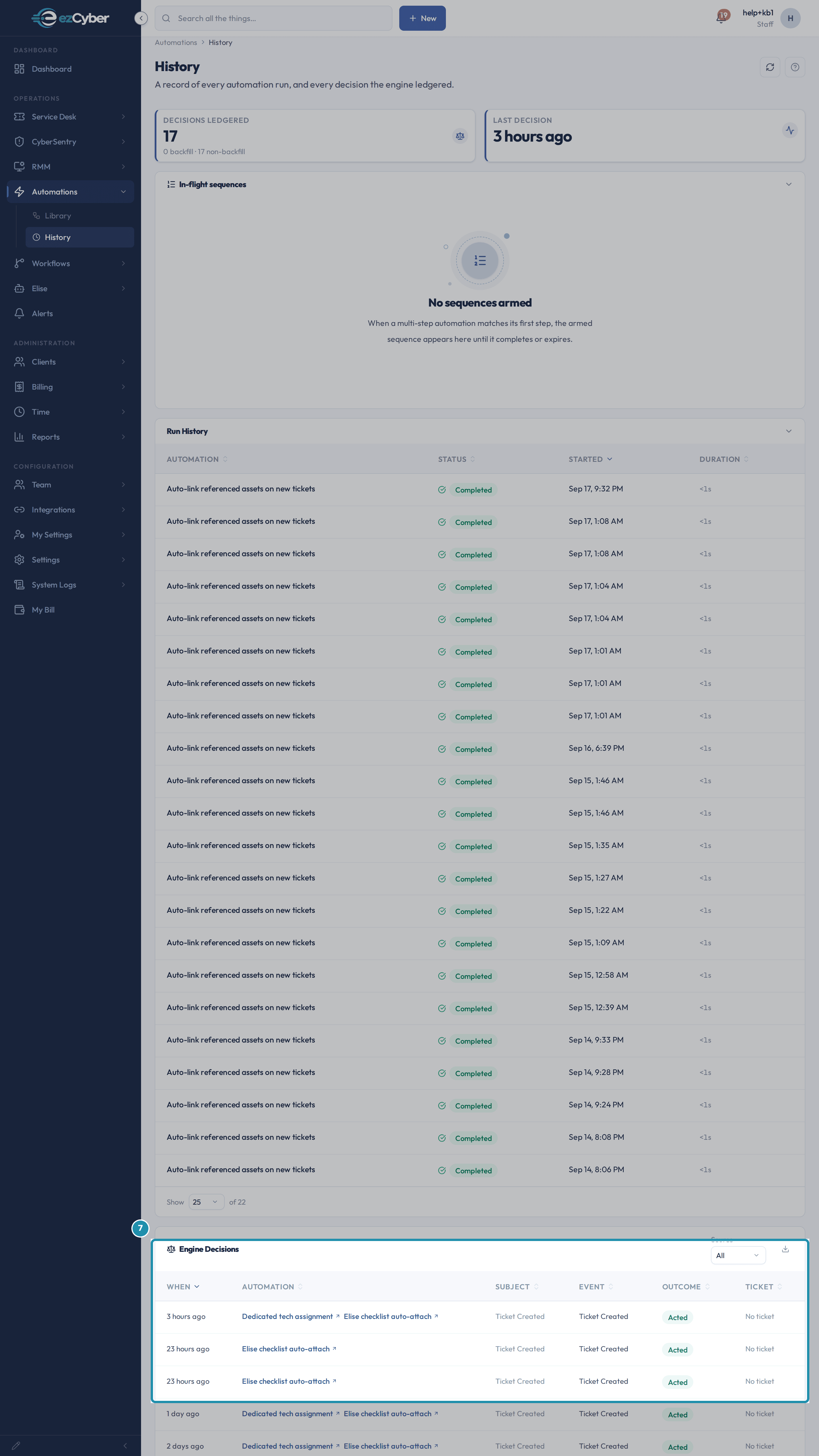
Task: Expand the Elise sidebar menu
Action: [70, 289]
